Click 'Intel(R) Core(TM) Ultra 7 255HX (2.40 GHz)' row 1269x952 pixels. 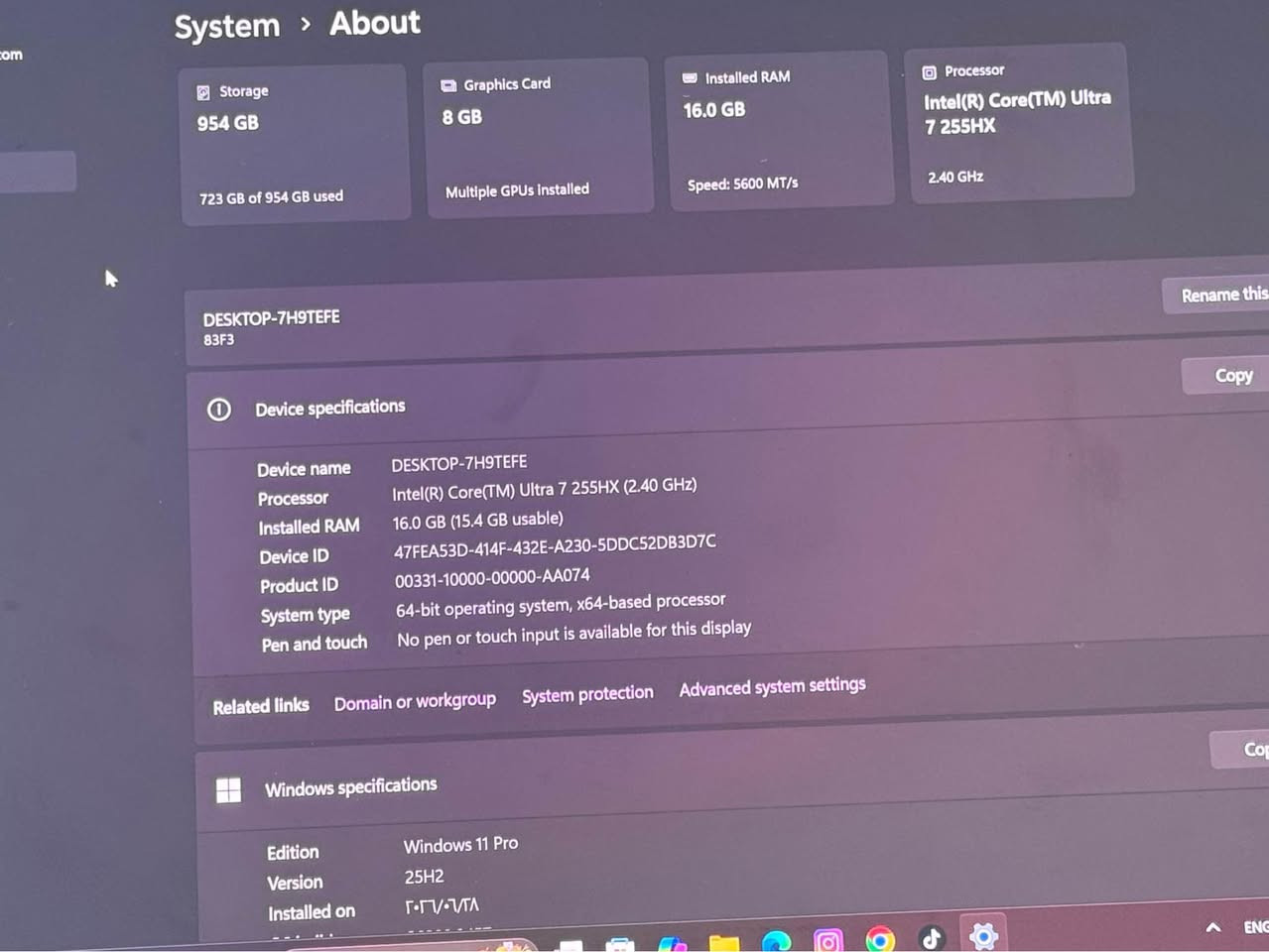pyautogui.click(x=544, y=490)
